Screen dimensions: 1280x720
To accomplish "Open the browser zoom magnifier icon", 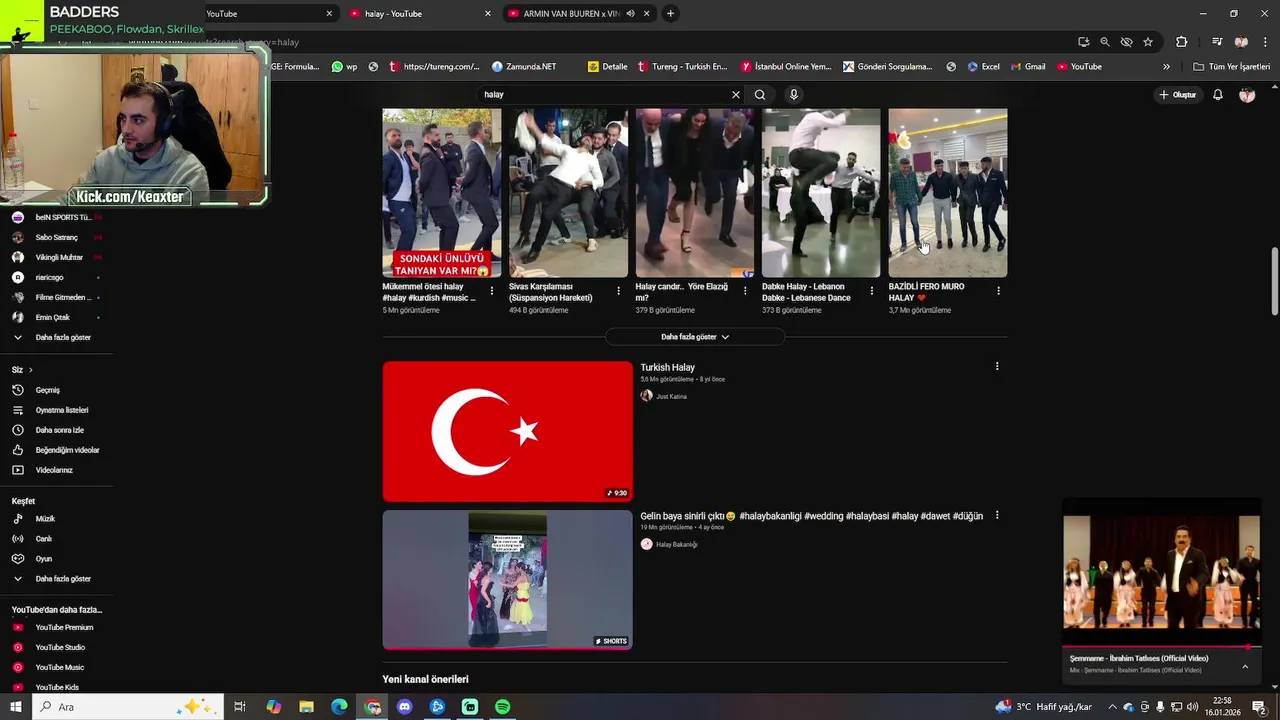I will click(x=1105, y=42).
